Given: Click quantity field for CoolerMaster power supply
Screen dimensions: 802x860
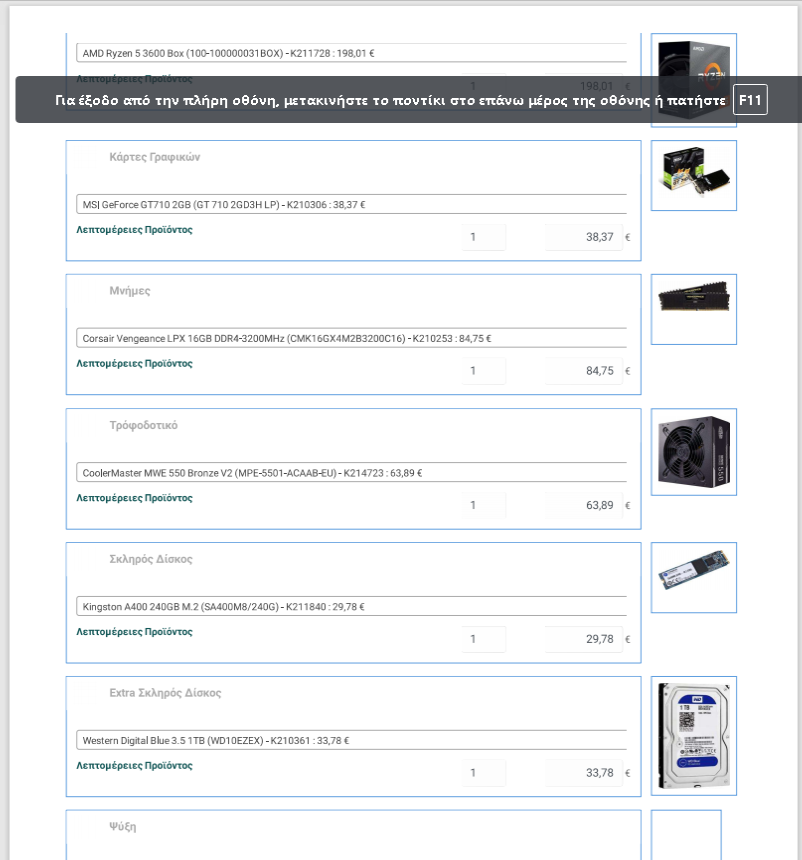Looking at the screenshot, I should coord(484,505).
